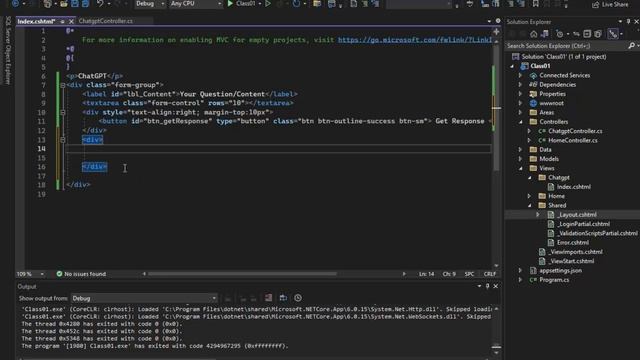Pin the Index.cshtml tab
The image size is (640, 360).
click(62, 21)
